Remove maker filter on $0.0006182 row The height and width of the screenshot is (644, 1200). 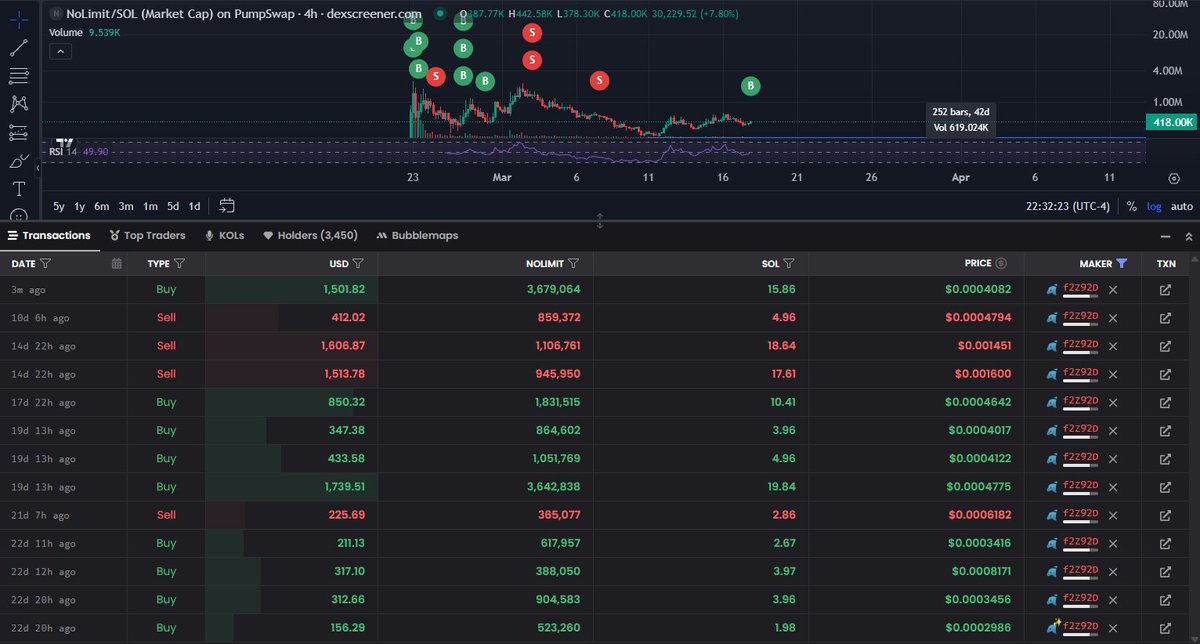point(1113,515)
